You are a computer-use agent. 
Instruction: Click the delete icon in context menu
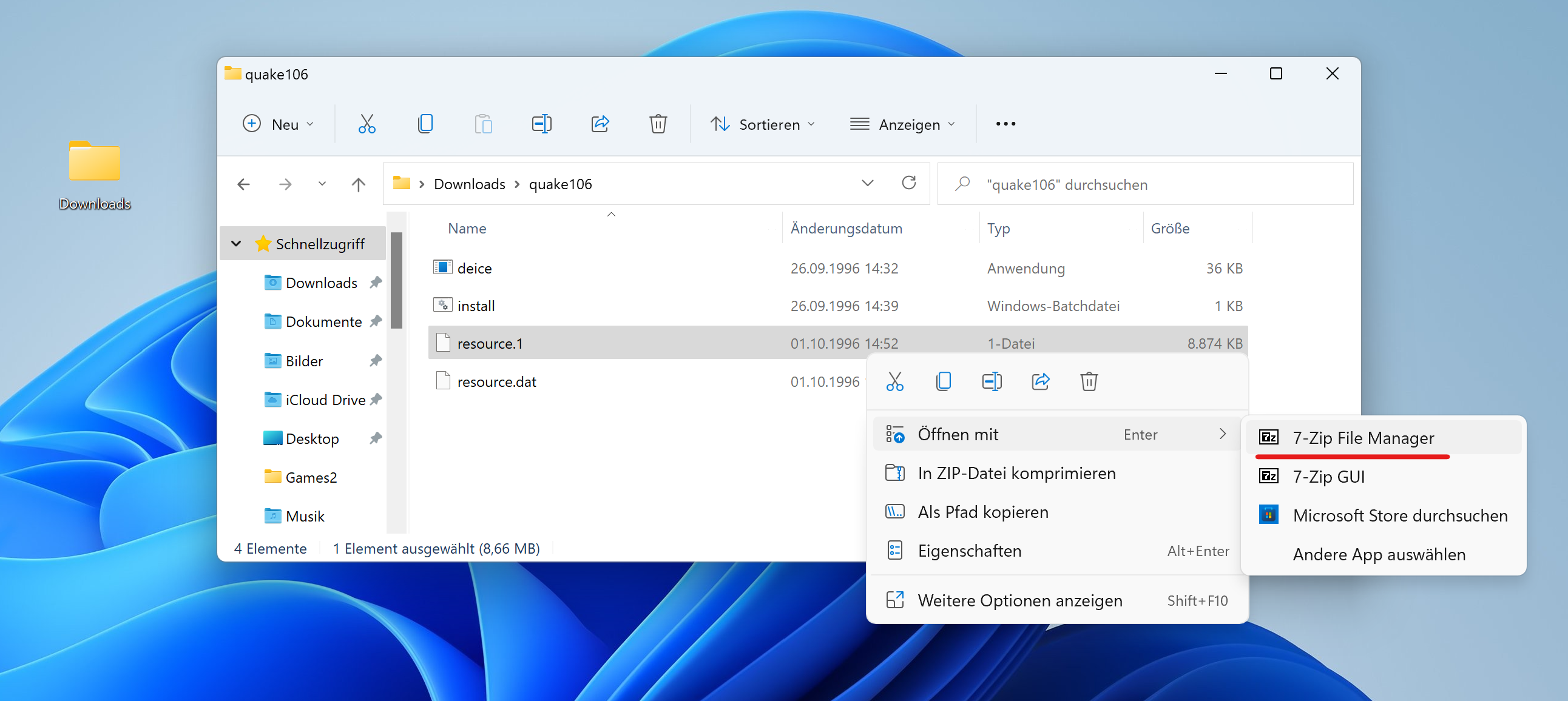click(x=1089, y=381)
